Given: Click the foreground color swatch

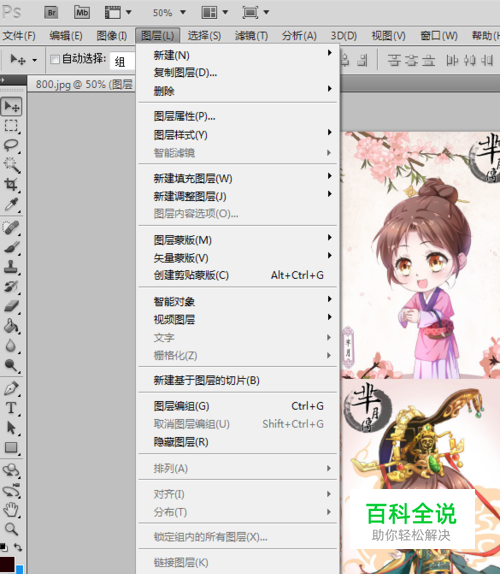Looking at the screenshot, I should (x=7, y=565).
